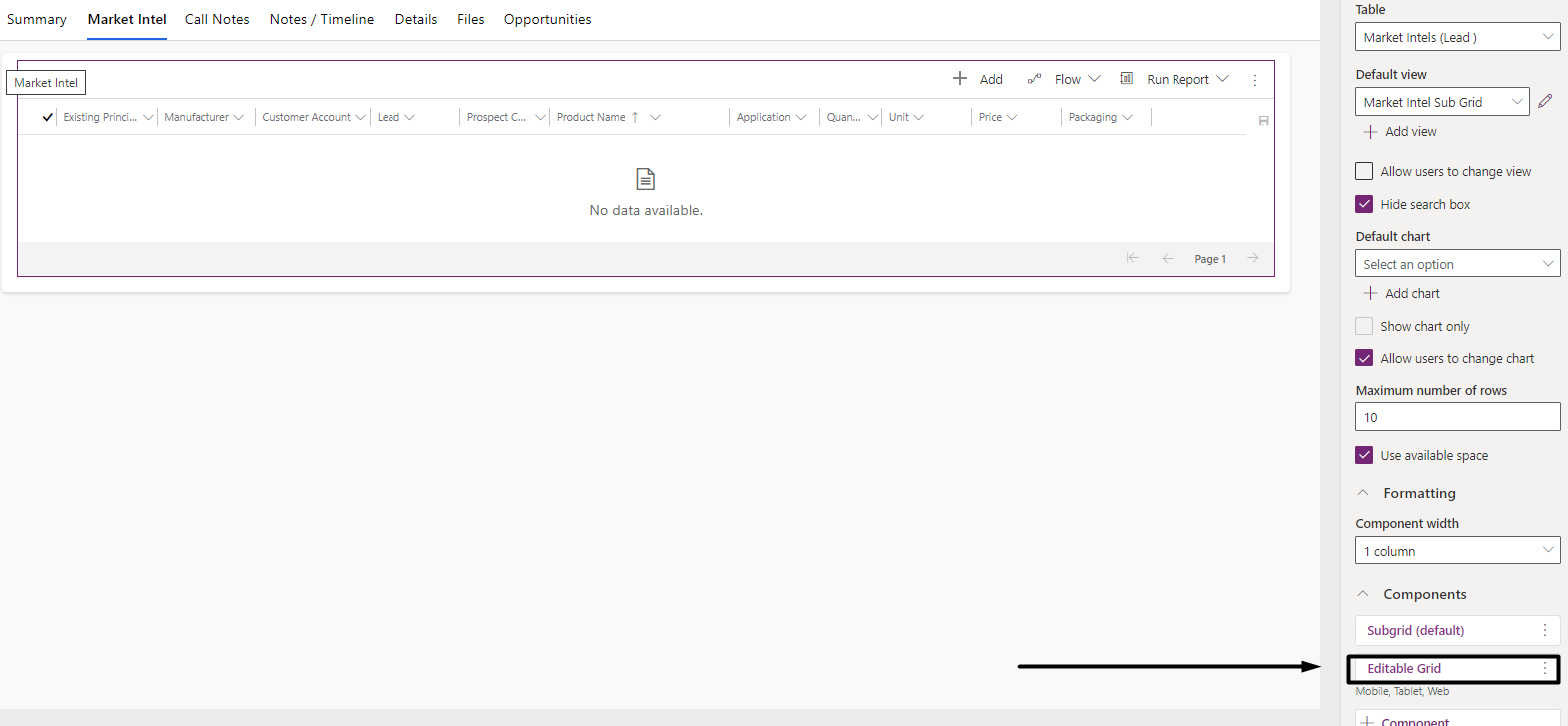
Task: Open the subgrid more commands ellipsis
Action: (x=1255, y=80)
